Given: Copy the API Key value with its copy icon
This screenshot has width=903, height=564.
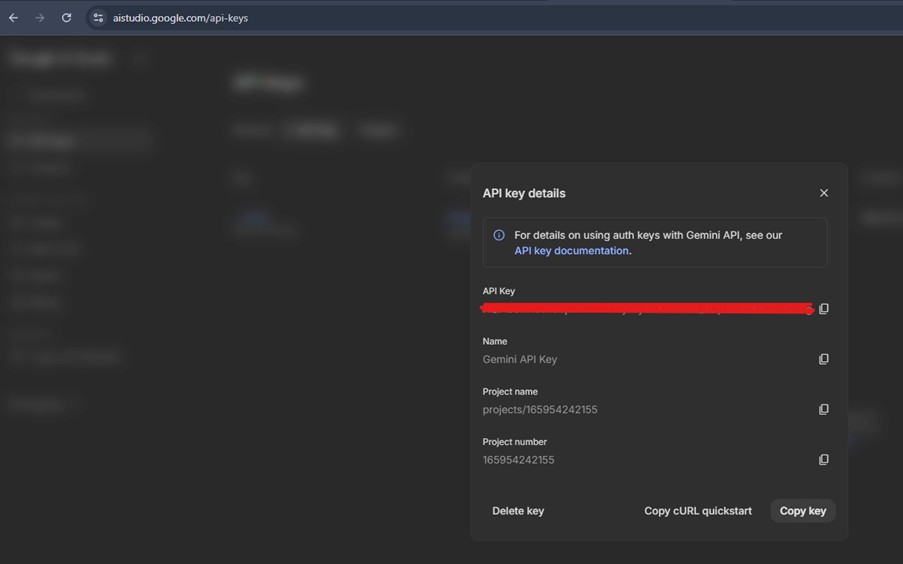Looking at the screenshot, I should [x=824, y=309].
